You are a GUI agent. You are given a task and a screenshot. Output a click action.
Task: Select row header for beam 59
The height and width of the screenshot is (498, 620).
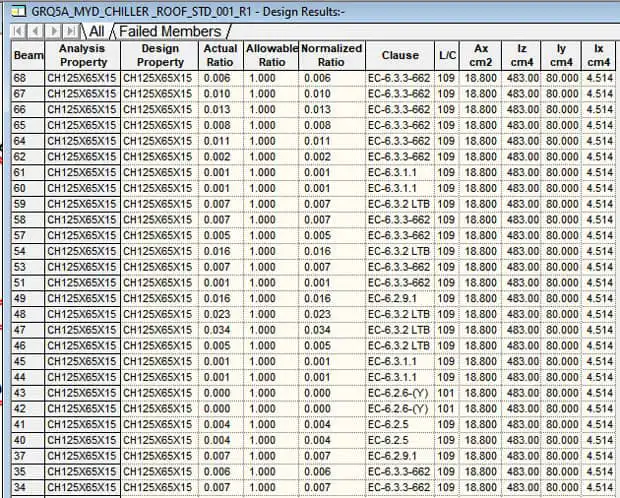[28, 204]
